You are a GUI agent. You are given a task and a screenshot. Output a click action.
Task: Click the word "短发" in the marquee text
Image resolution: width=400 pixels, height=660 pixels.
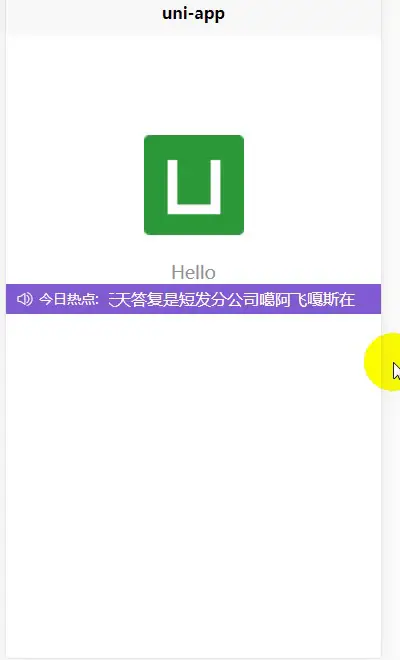[x=195, y=299]
